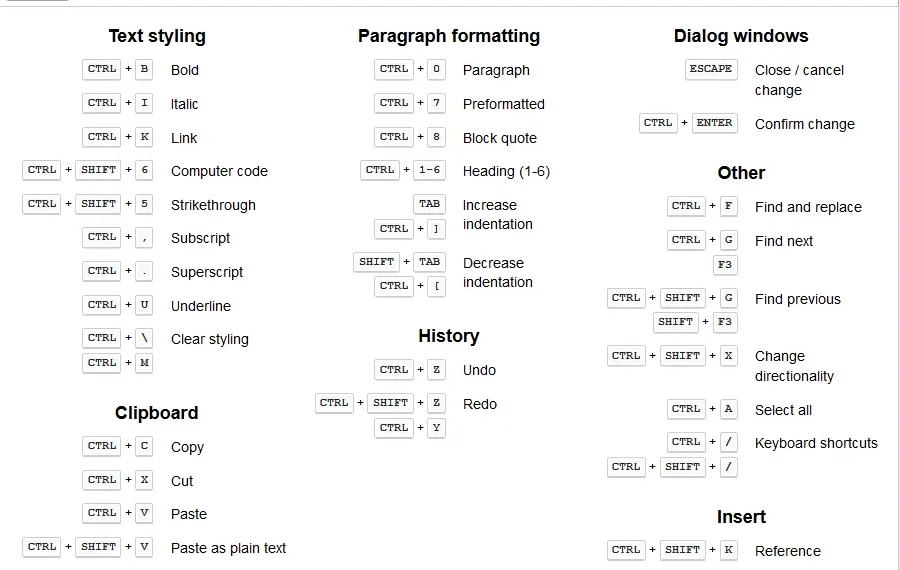The height and width of the screenshot is (570, 900).
Task: Click the Paste as plain text label
Action: tap(228, 548)
